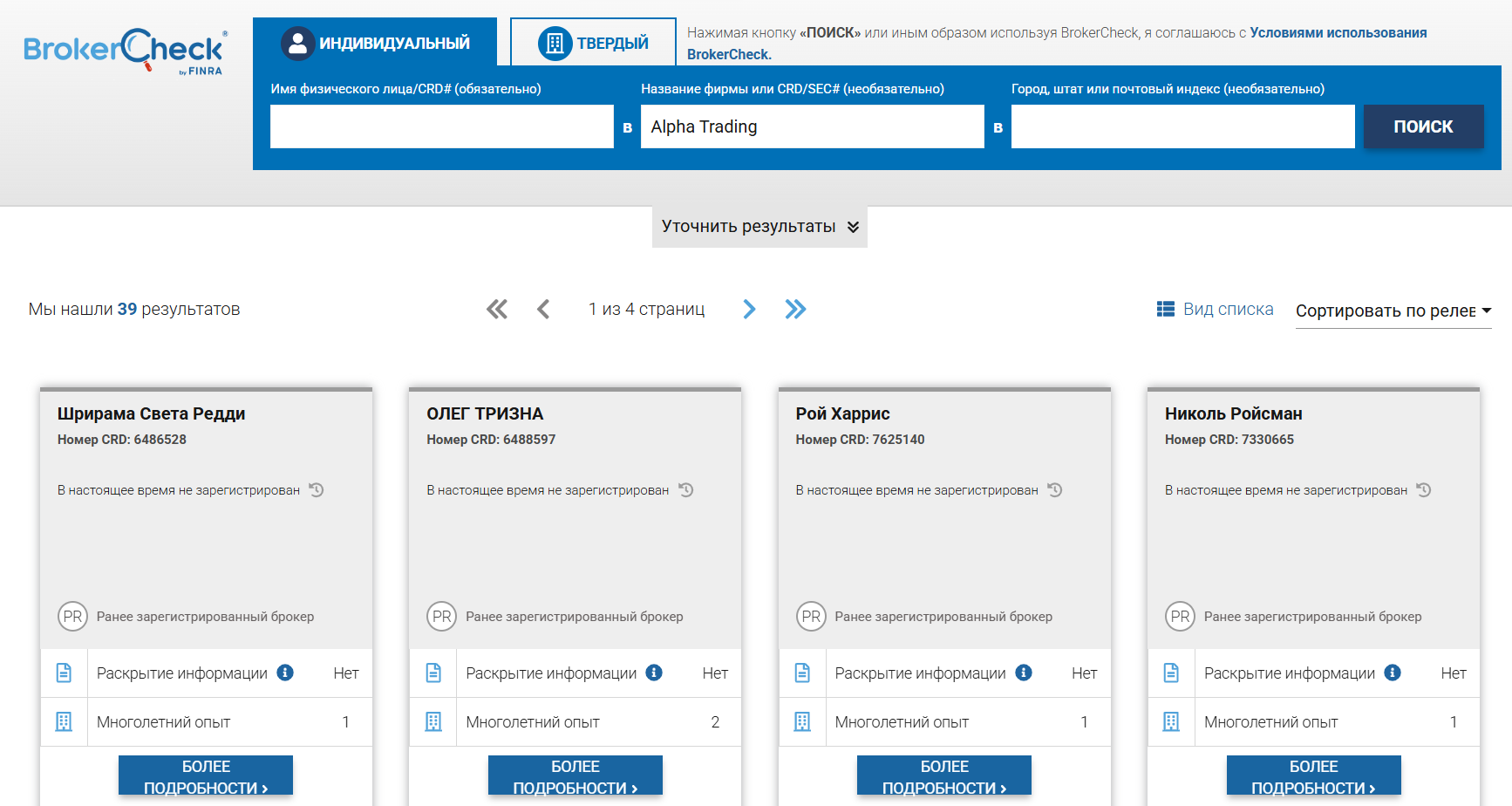Click disclosure info icon on Рой Харрис card

[1024, 673]
